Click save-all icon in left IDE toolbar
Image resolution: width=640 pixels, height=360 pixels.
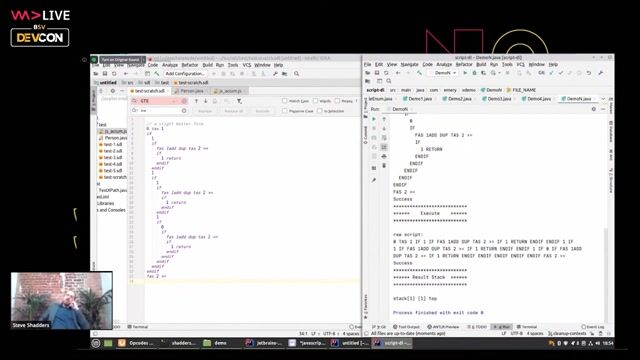click(105, 74)
